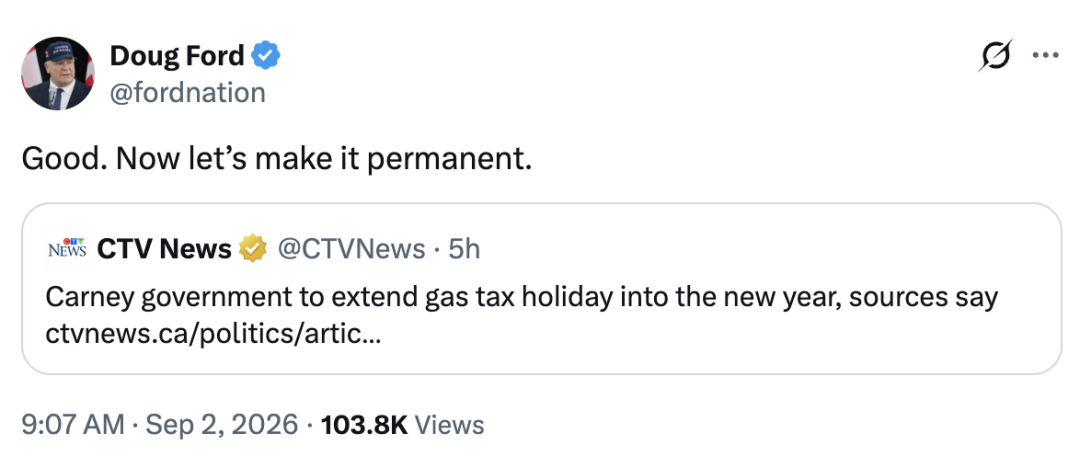The image size is (1080, 456).
Task: Open the ctvnews.ca/politics article link
Action: point(213,335)
